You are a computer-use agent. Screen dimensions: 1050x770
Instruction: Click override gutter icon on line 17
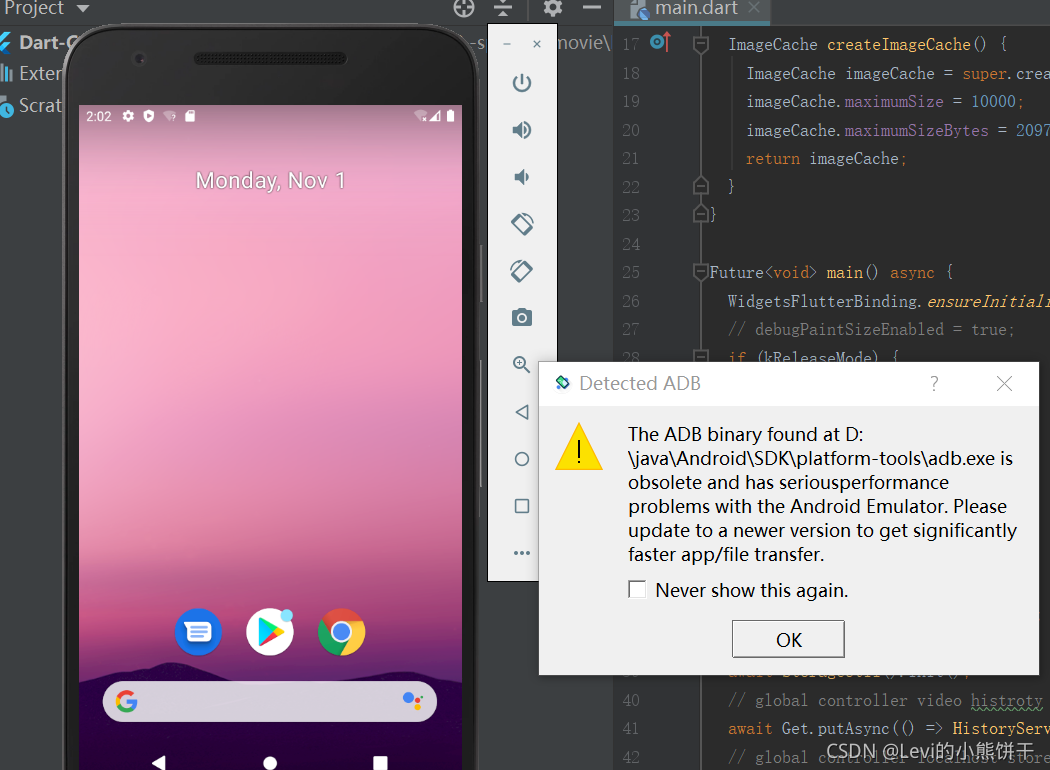point(660,42)
